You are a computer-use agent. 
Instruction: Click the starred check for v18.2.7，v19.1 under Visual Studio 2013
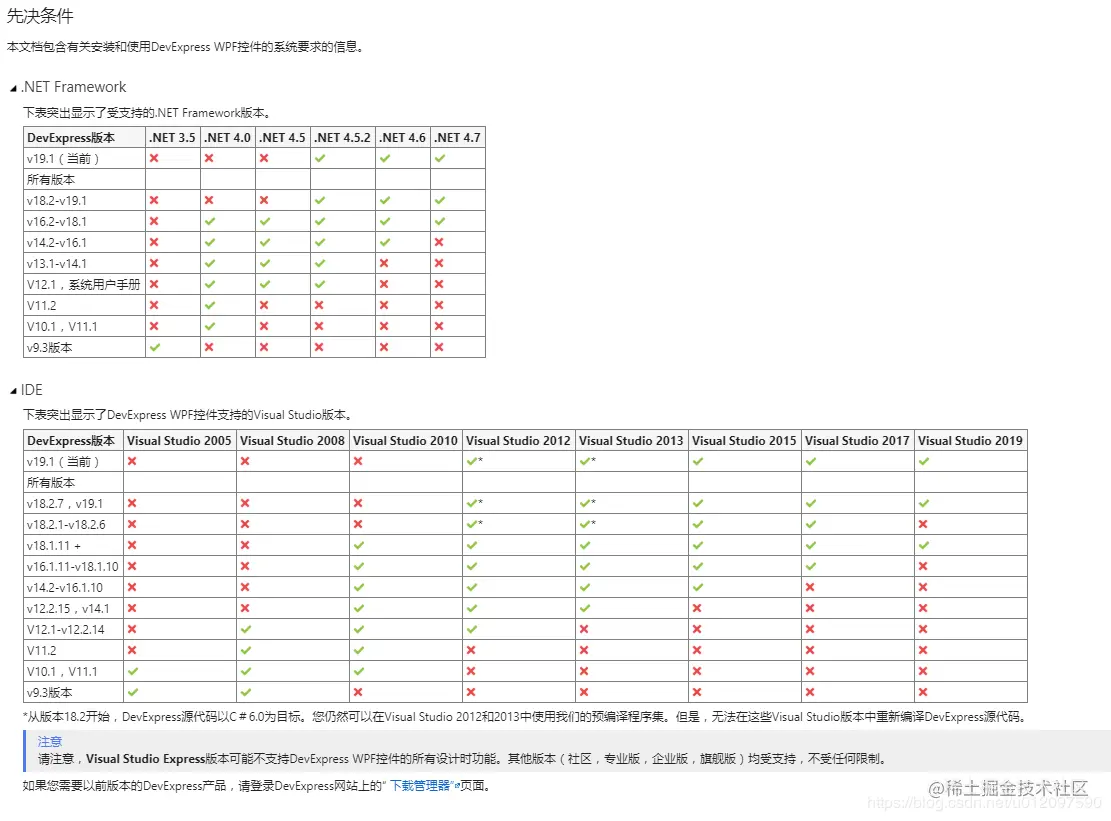click(587, 503)
